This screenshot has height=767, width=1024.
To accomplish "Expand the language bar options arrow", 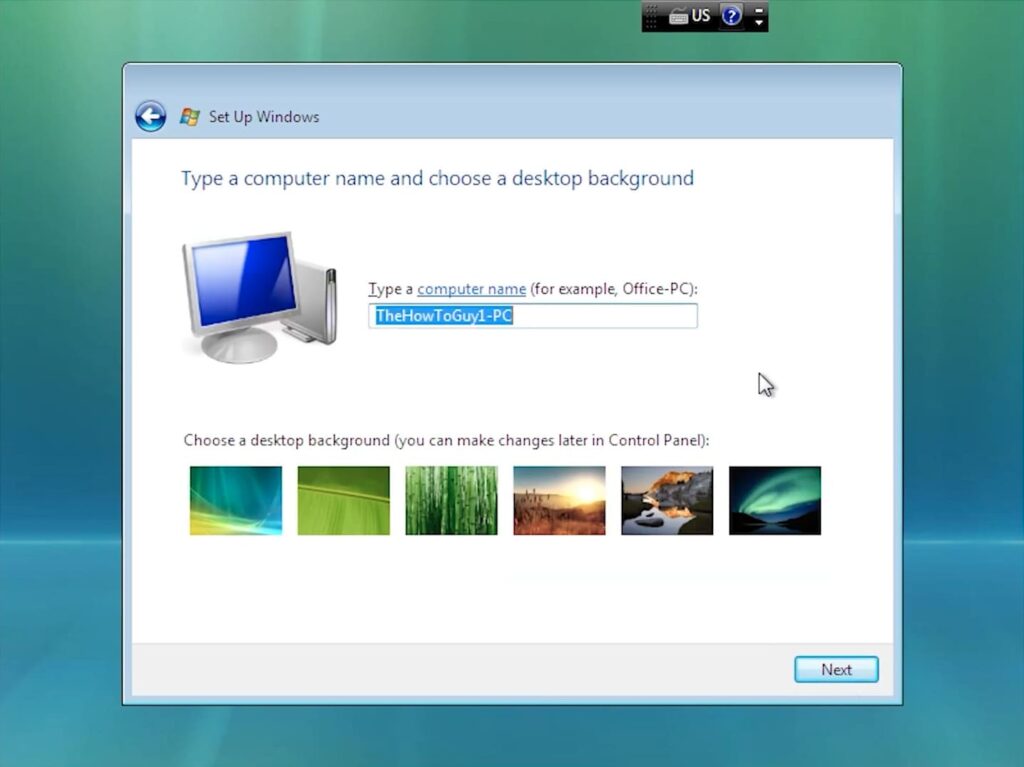I will click(759, 23).
